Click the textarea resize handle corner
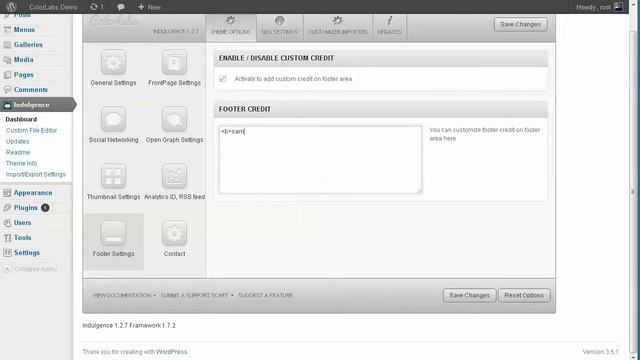This screenshot has height=360, width=640. click(x=419, y=190)
